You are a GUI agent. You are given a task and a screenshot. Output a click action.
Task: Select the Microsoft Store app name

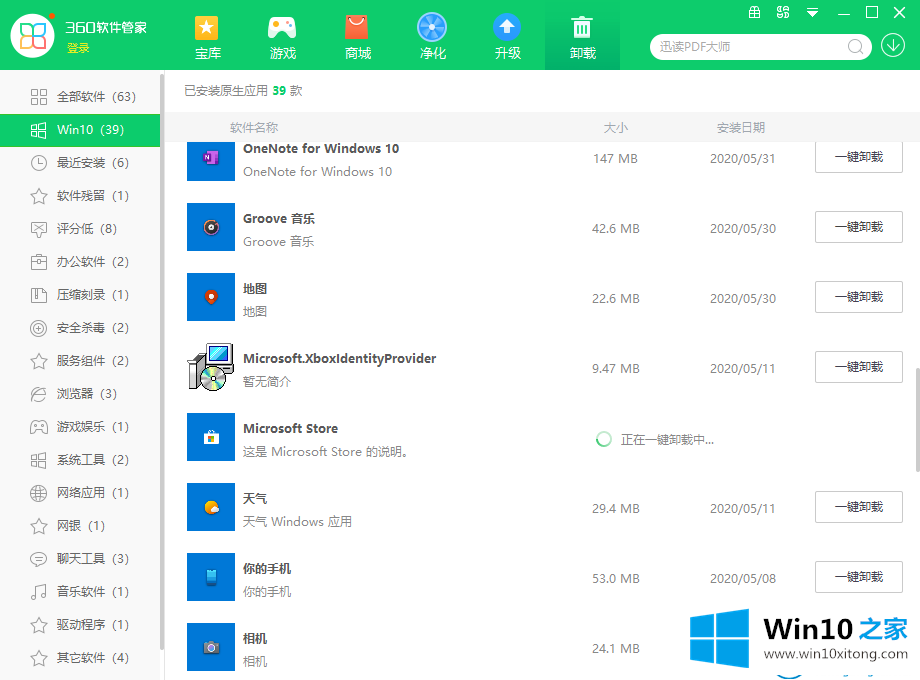290,429
